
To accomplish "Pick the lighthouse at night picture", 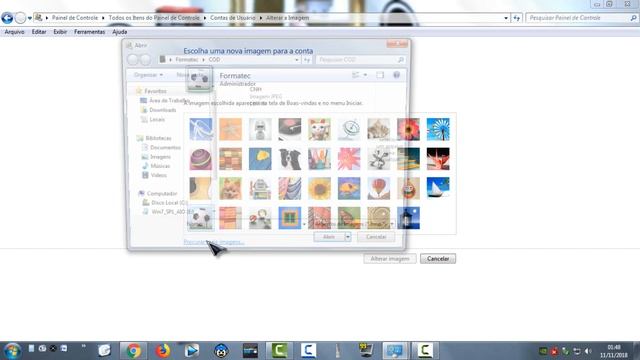I will 408,218.
